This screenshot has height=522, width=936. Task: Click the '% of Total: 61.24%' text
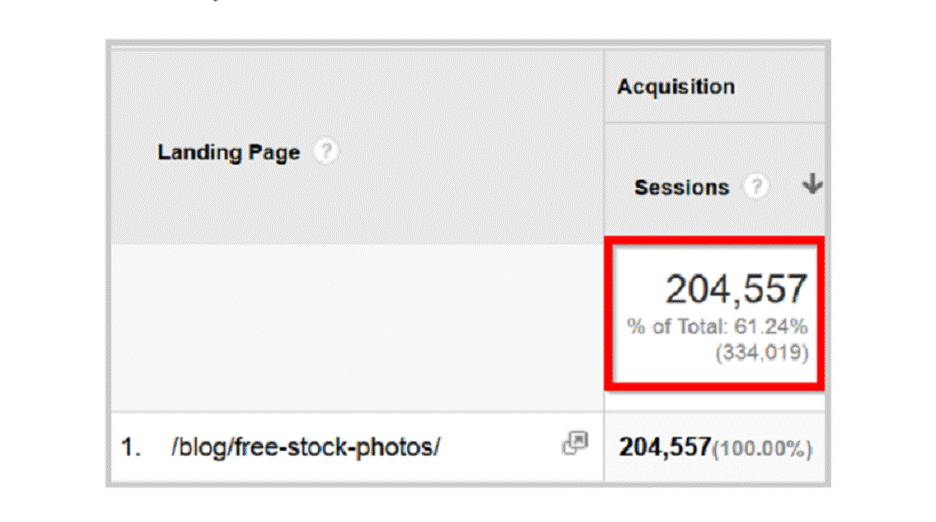(717, 327)
